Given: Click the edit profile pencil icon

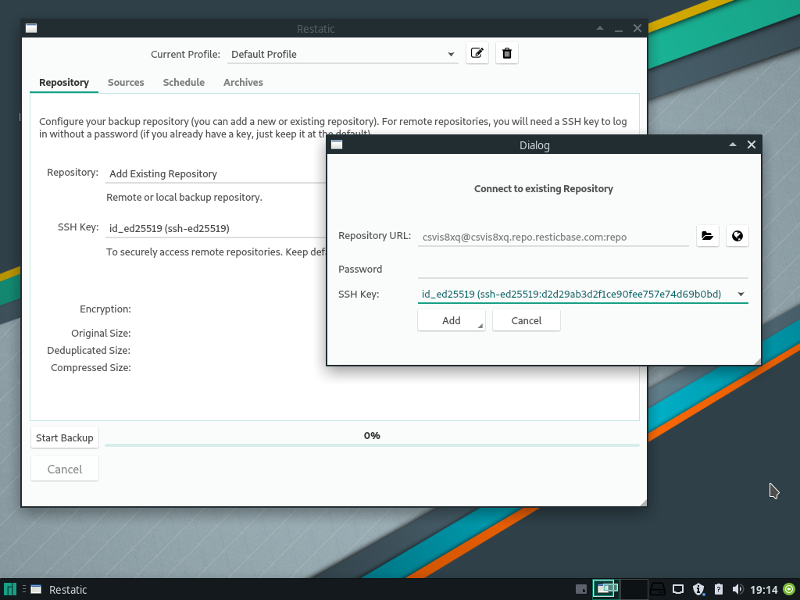Looking at the screenshot, I should (x=477, y=53).
